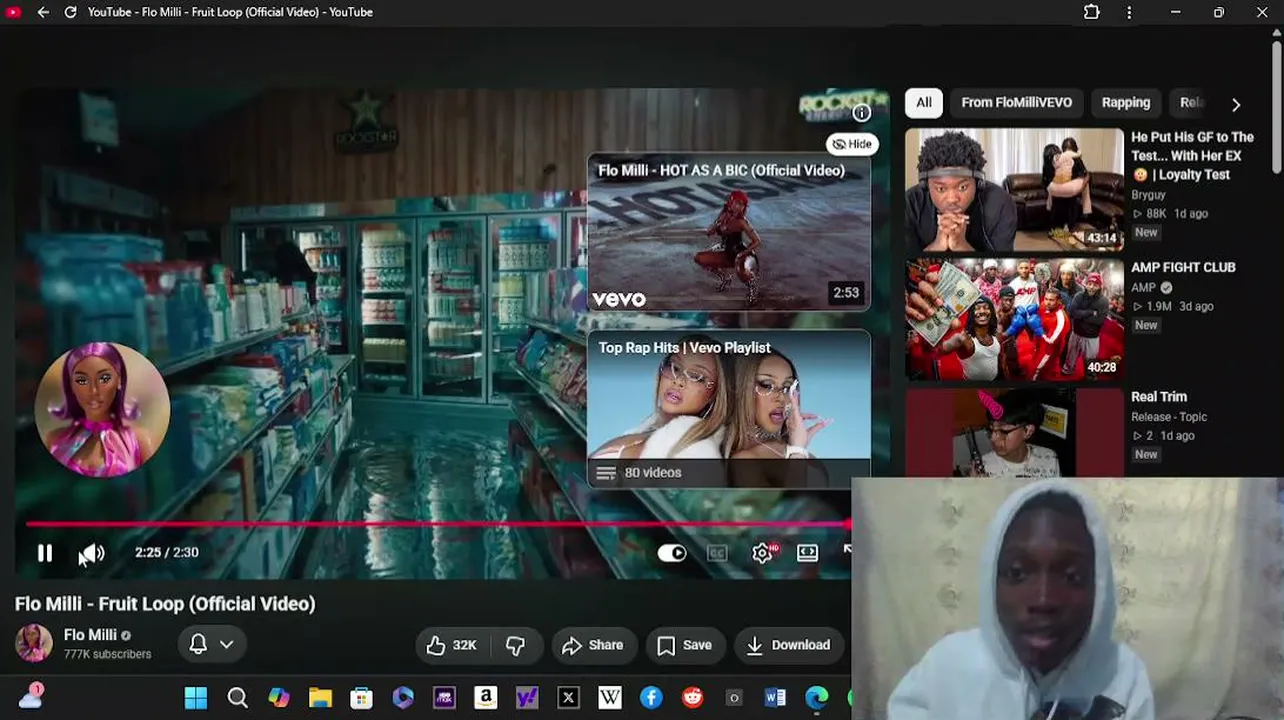Open Amazon from the taskbar
Screen dimensions: 1284x720
pyautogui.click(x=485, y=698)
